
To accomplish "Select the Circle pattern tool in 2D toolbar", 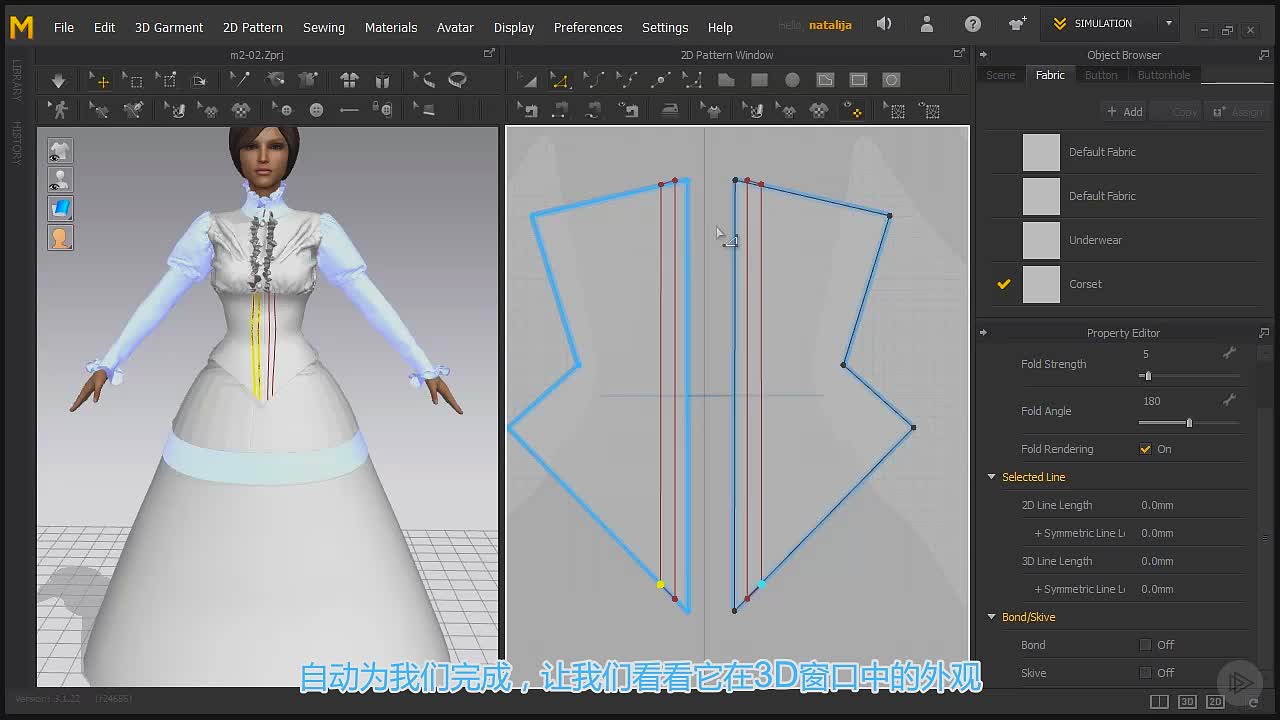I will tap(792, 80).
